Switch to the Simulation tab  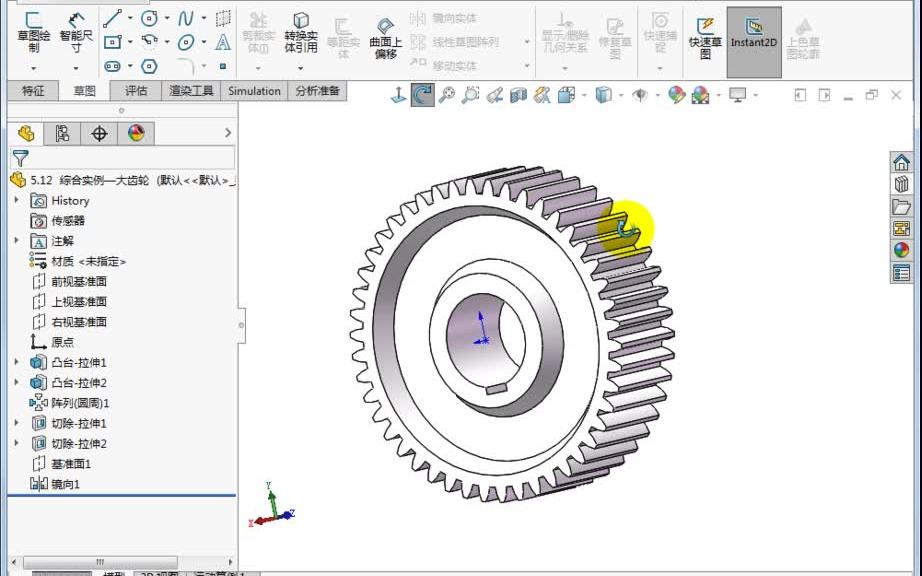253,91
